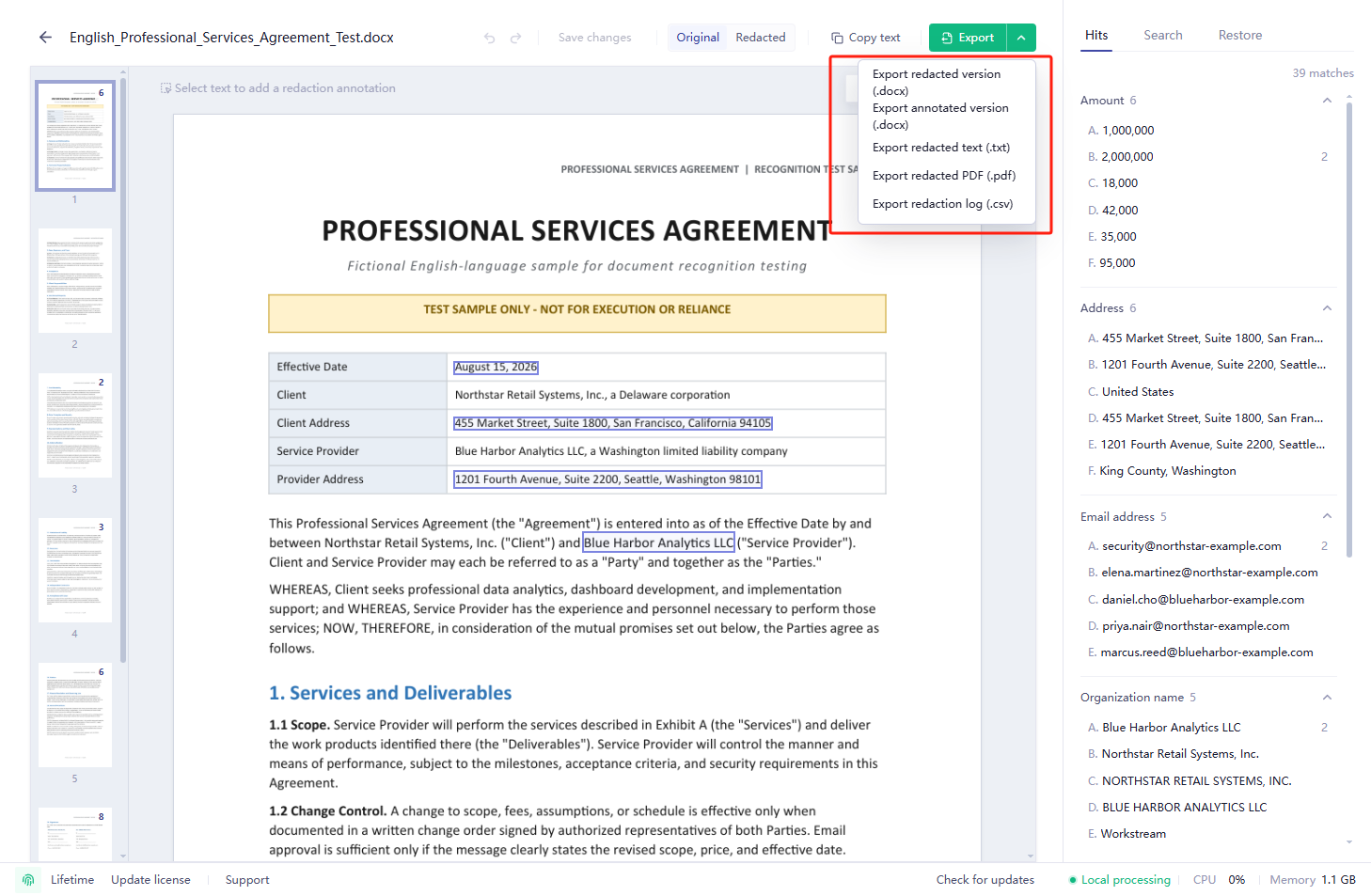This screenshot has width=1371, height=896.
Task: Select page 4 thumbnail
Action: coord(75,570)
